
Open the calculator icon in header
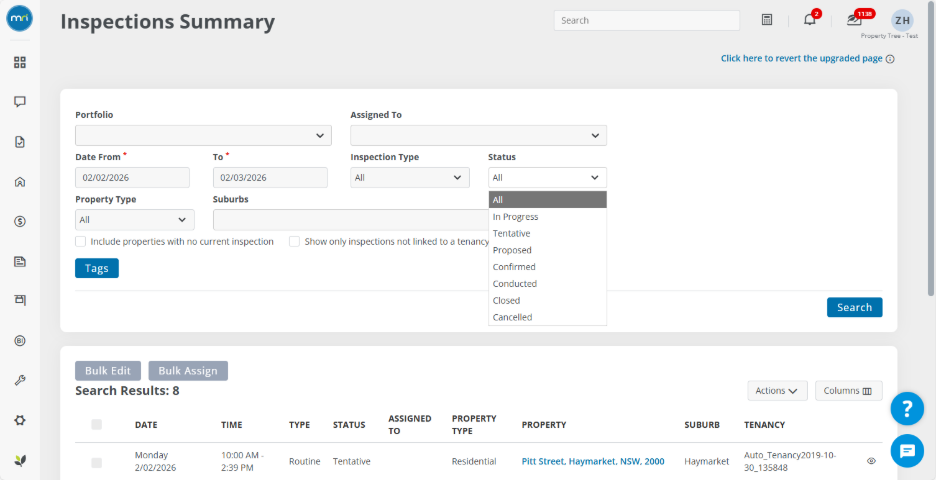click(x=767, y=20)
